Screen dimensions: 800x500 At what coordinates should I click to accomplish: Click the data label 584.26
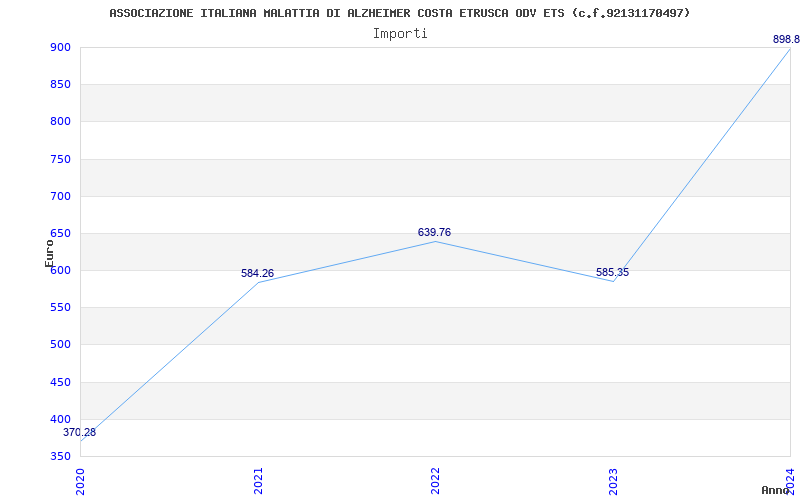coord(258,273)
